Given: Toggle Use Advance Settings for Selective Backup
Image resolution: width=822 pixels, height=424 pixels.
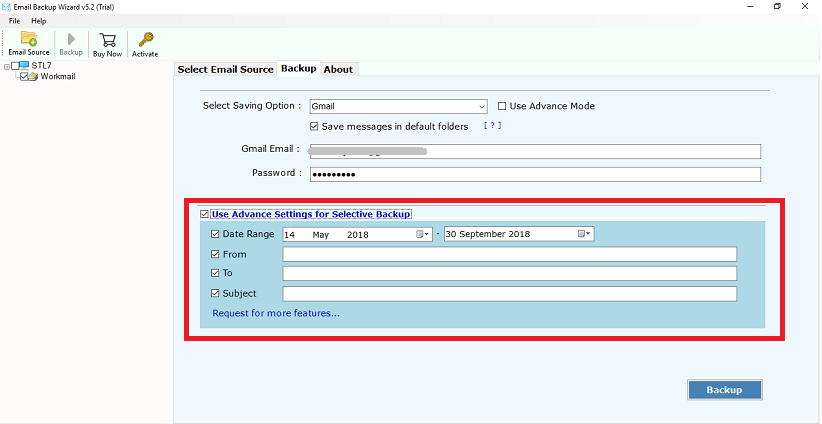Looking at the screenshot, I should (x=204, y=214).
